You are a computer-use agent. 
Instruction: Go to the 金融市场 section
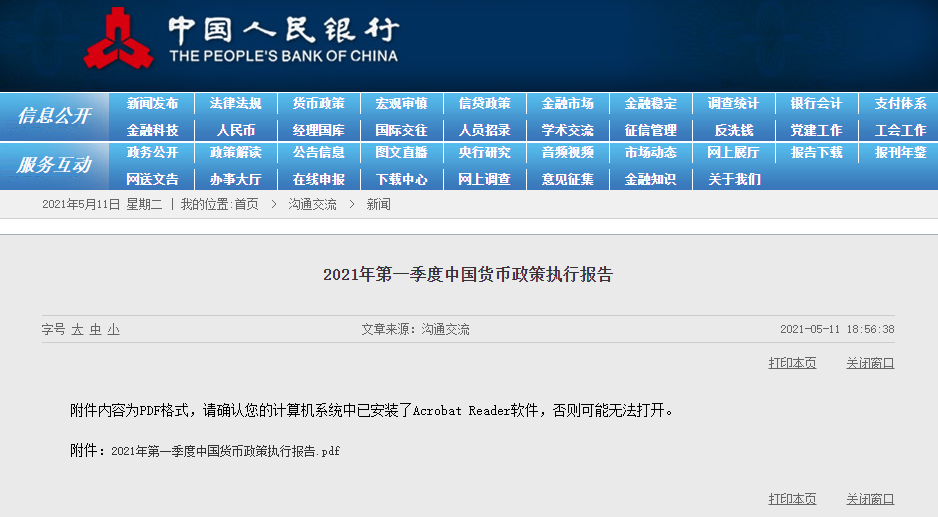(567, 103)
